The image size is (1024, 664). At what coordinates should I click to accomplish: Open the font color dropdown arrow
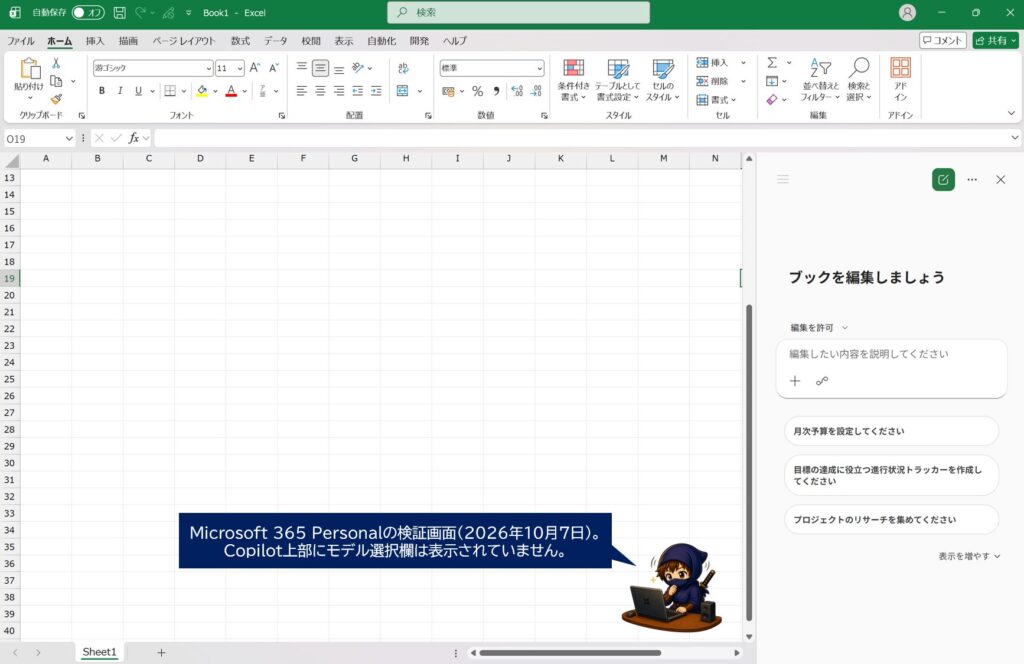pyautogui.click(x=245, y=91)
